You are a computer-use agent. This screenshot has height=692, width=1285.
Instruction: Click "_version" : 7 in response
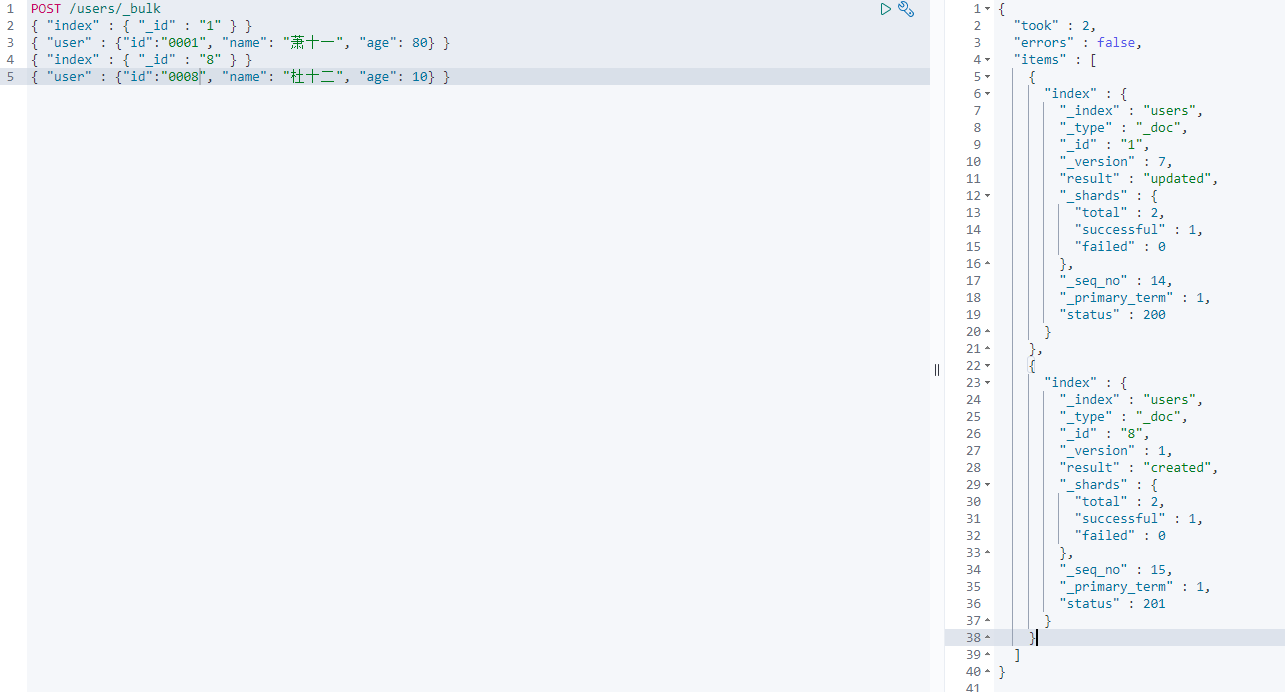tap(1116, 162)
